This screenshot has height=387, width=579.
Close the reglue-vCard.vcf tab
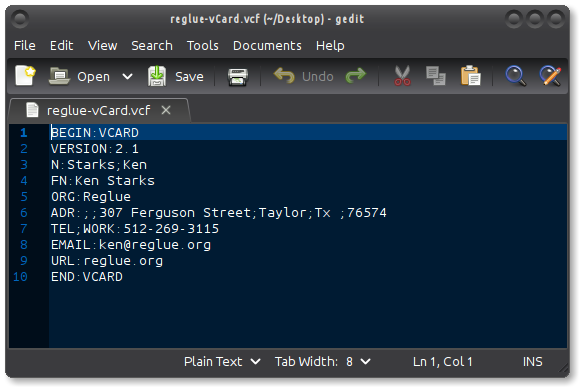[x=166, y=110]
